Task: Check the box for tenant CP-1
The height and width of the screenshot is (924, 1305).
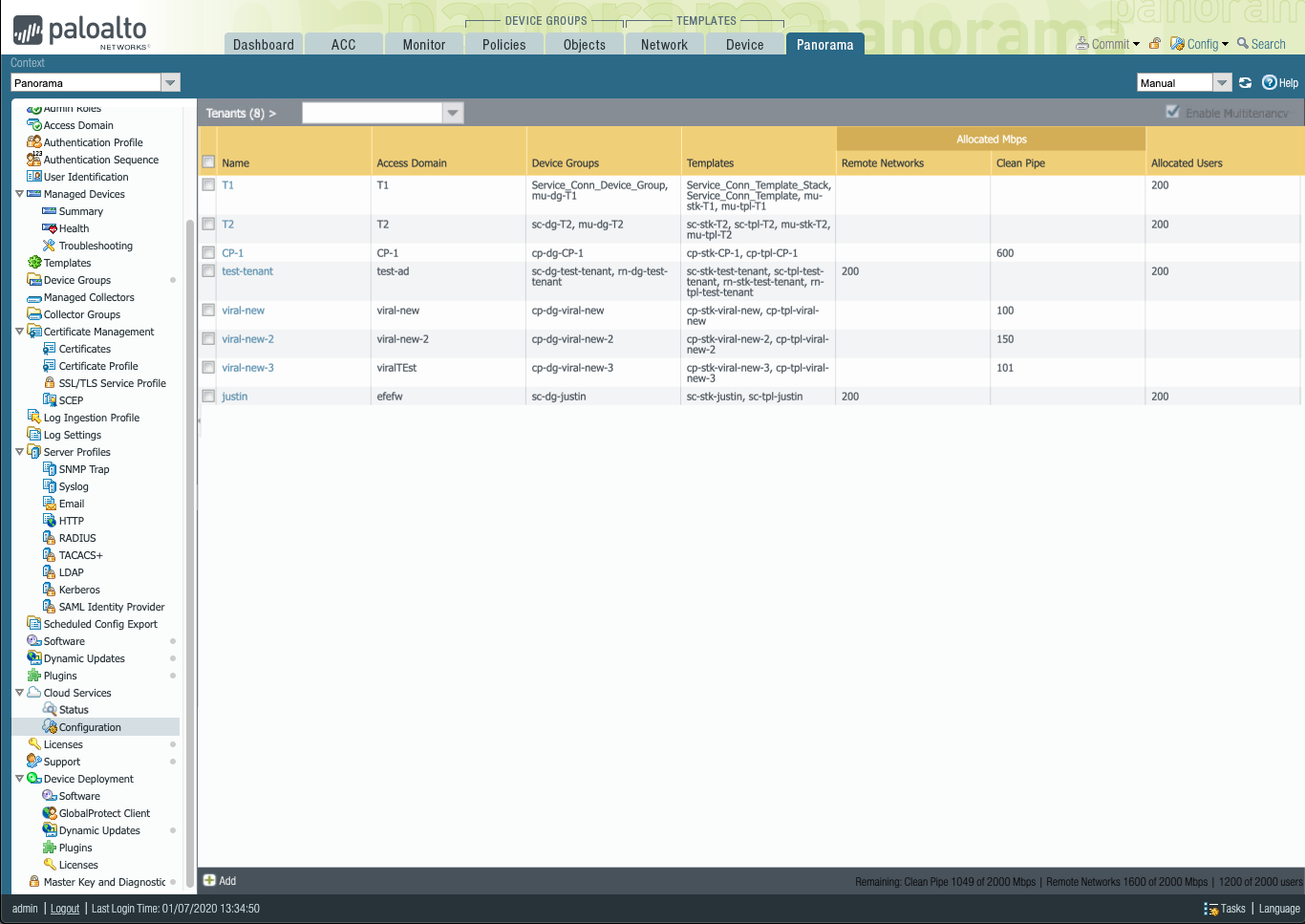Action: [x=208, y=253]
